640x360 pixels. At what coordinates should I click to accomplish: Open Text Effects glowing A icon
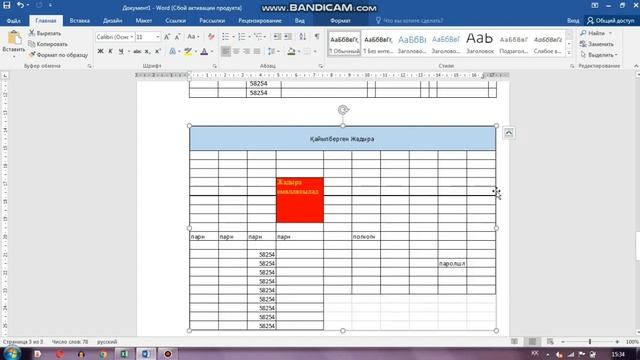[x=172, y=51]
